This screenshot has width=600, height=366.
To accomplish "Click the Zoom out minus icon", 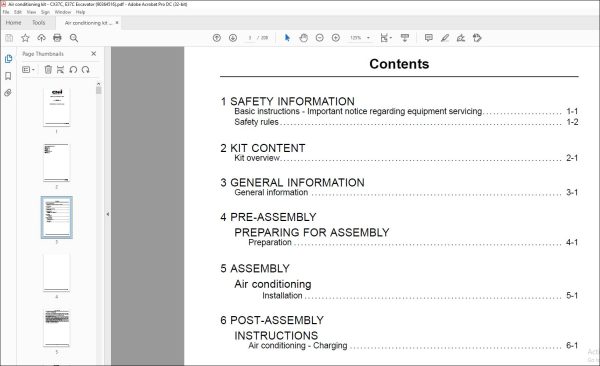I will click(320, 38).
